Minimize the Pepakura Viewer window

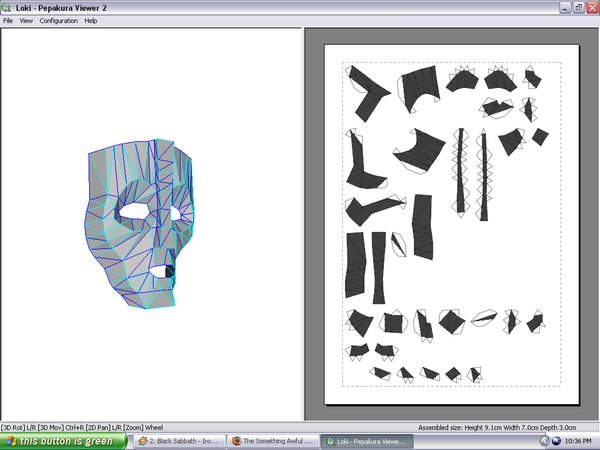coord(563,7)
